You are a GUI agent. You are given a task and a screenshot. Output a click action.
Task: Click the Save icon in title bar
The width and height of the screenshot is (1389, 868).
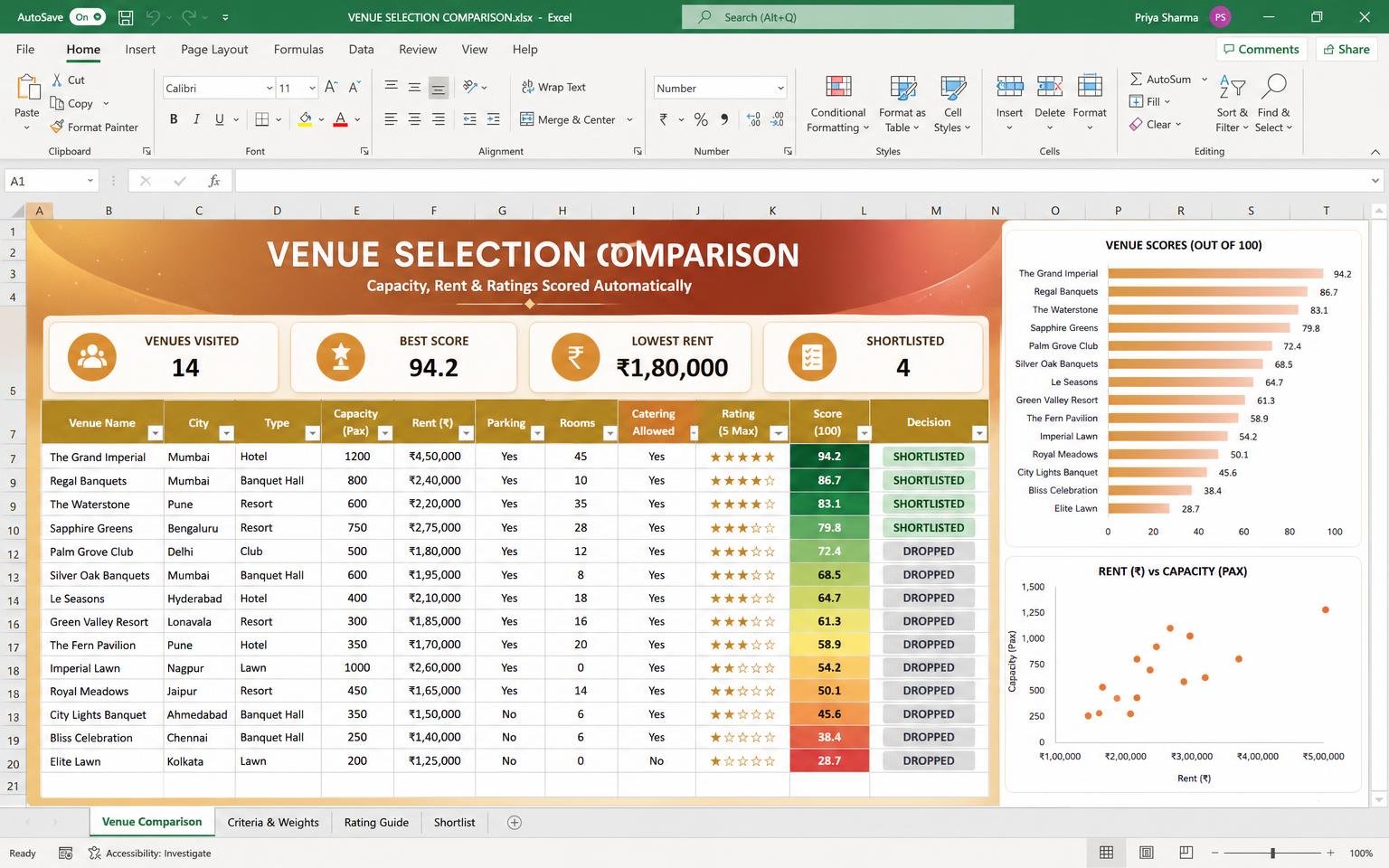tap(126, 17)
